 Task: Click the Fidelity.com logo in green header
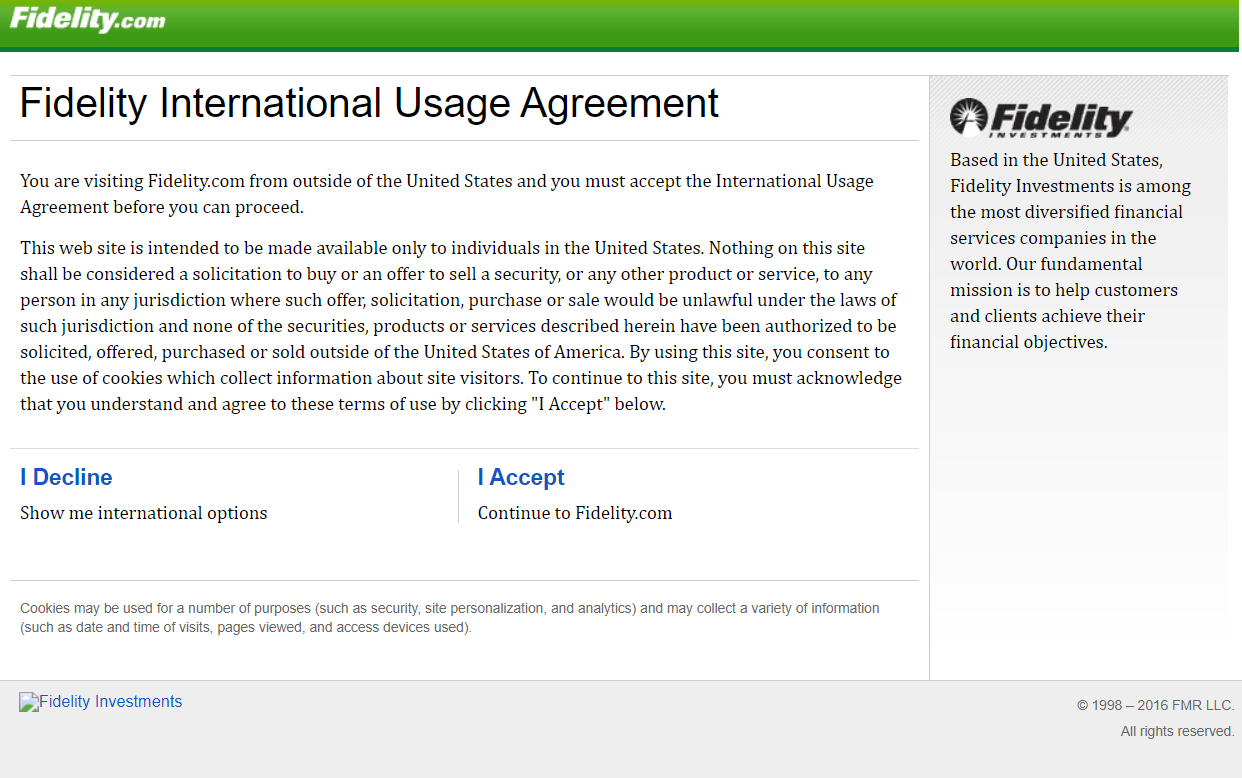tap(87, 18)
